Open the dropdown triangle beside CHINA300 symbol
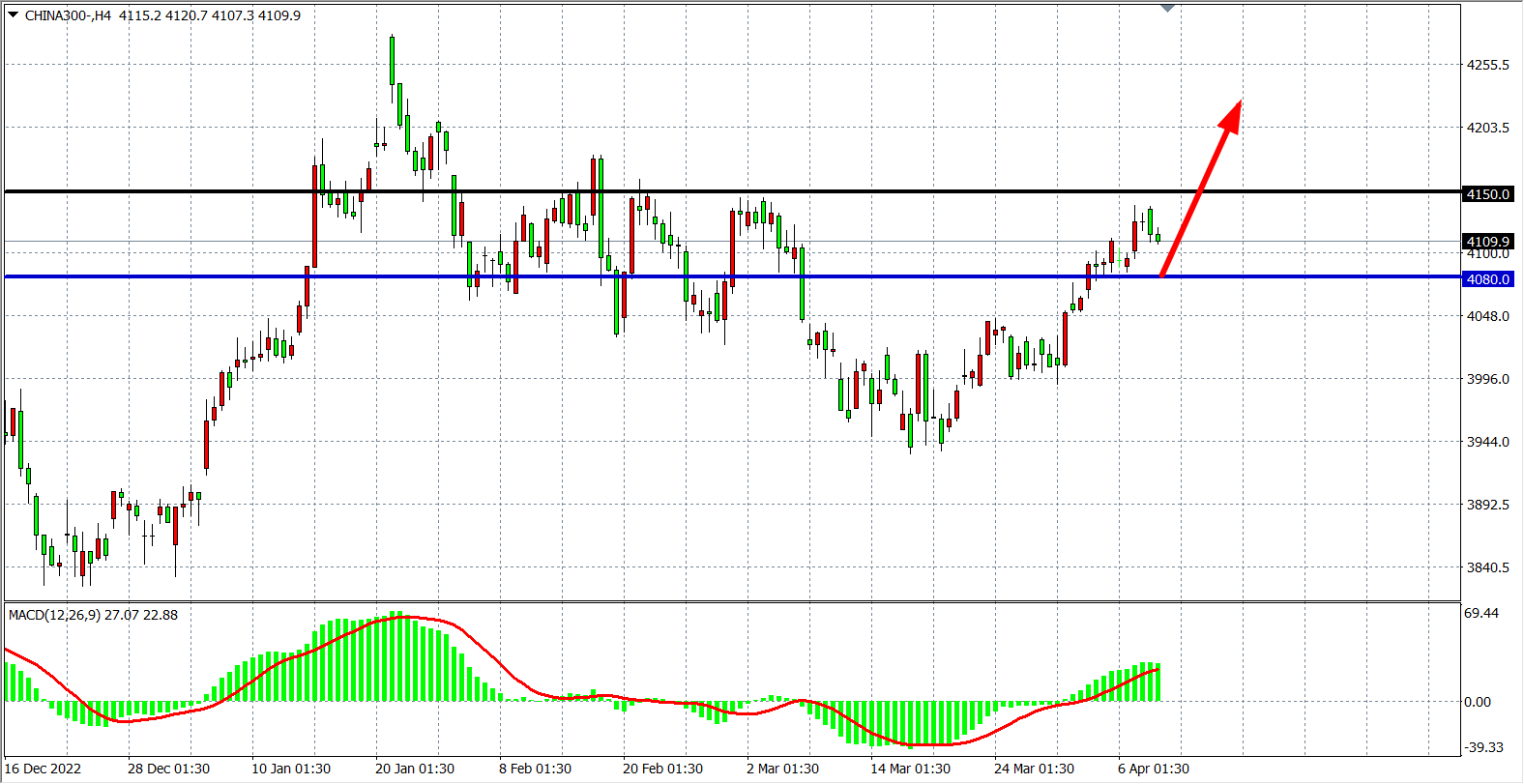Image resolution: width=1524 pixels, height=784 pixels. pos(14,15)
